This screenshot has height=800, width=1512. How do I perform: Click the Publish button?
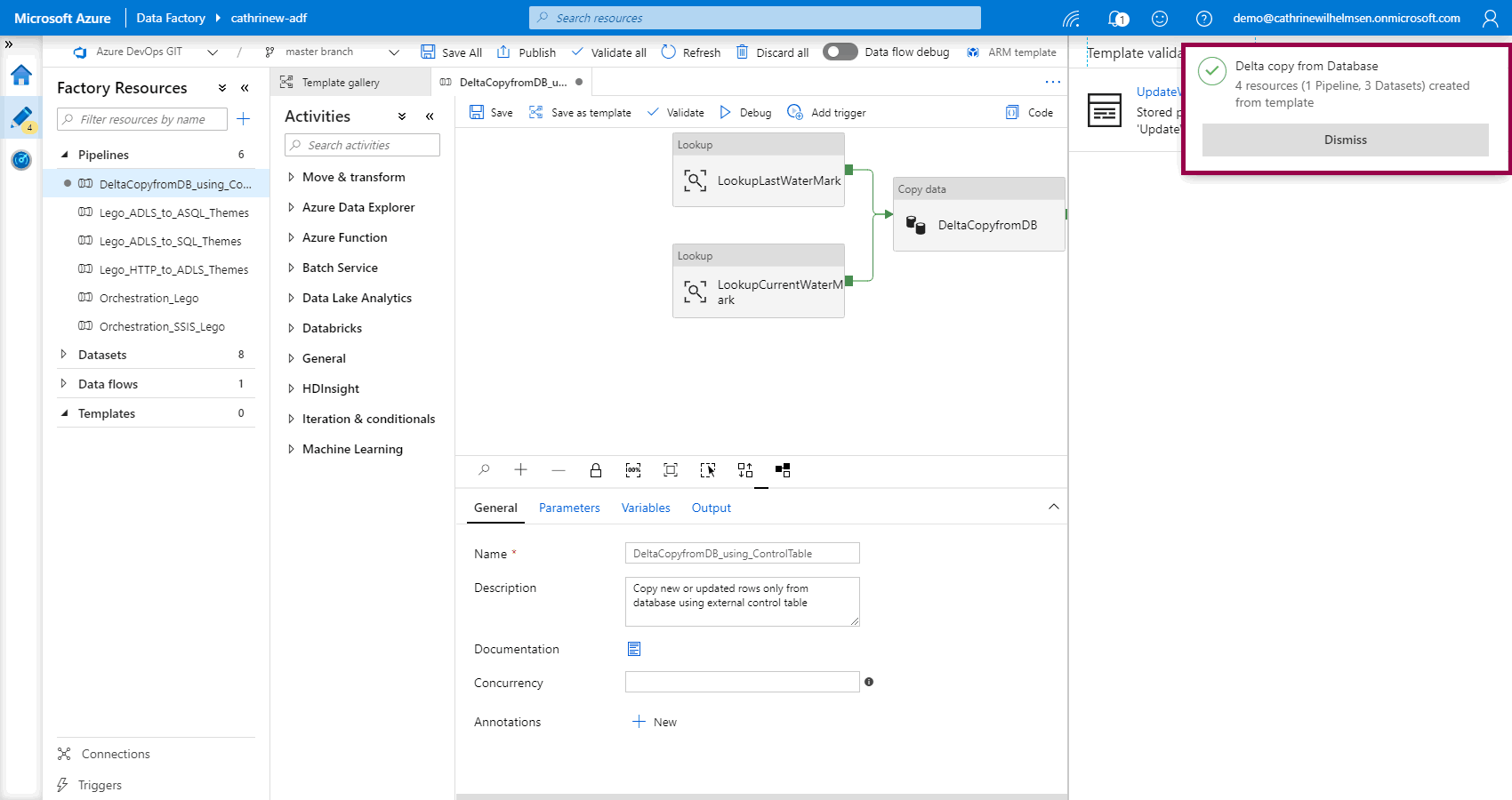(527, 52)
